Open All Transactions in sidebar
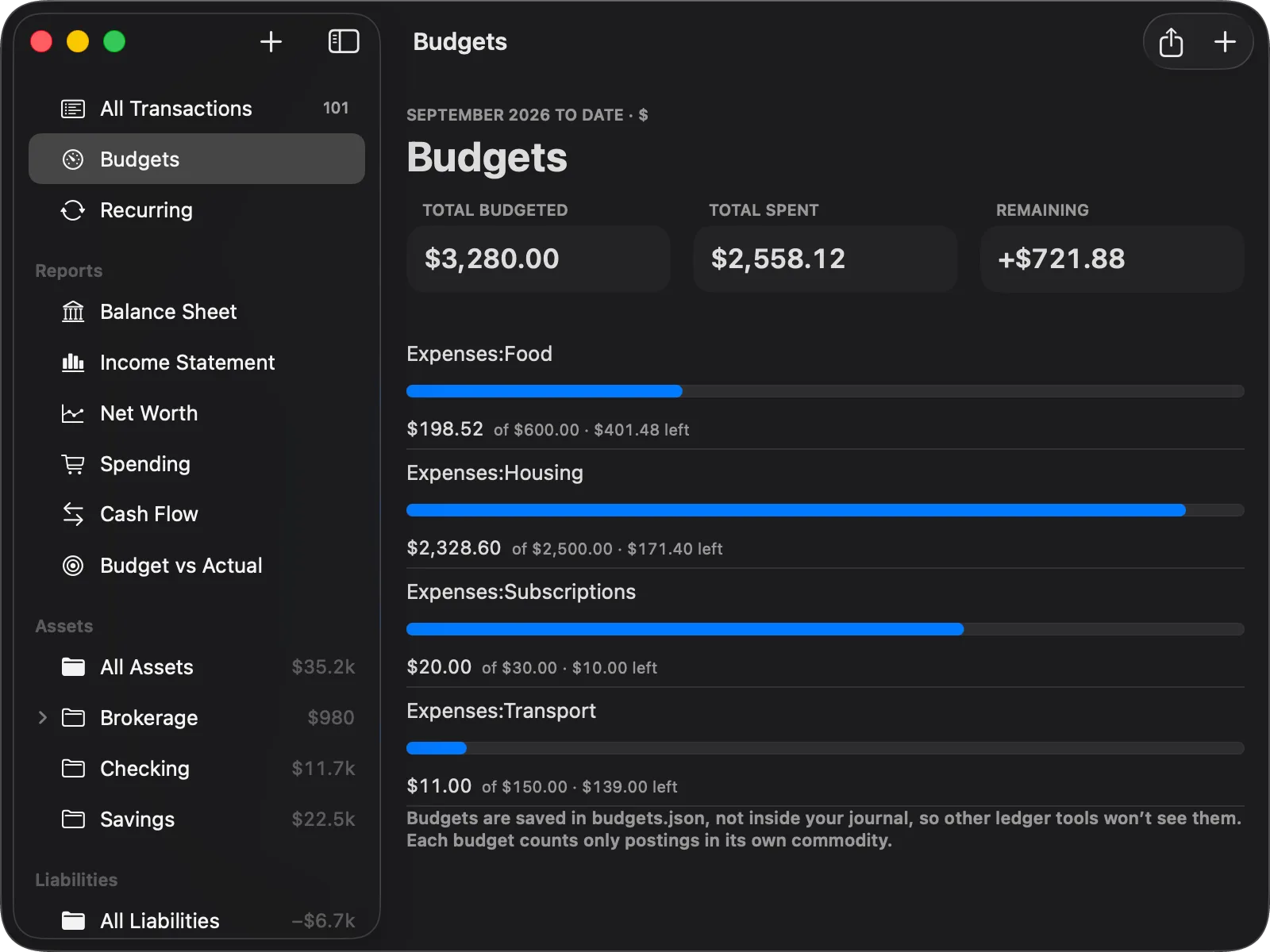Screen dimensions: 1270x952 pos(197,109)
